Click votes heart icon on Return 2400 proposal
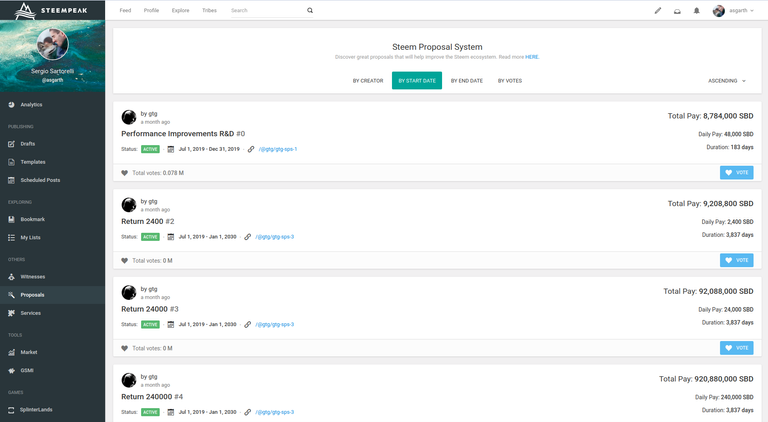This screenshot has width=768, height=422. [124, 260]
